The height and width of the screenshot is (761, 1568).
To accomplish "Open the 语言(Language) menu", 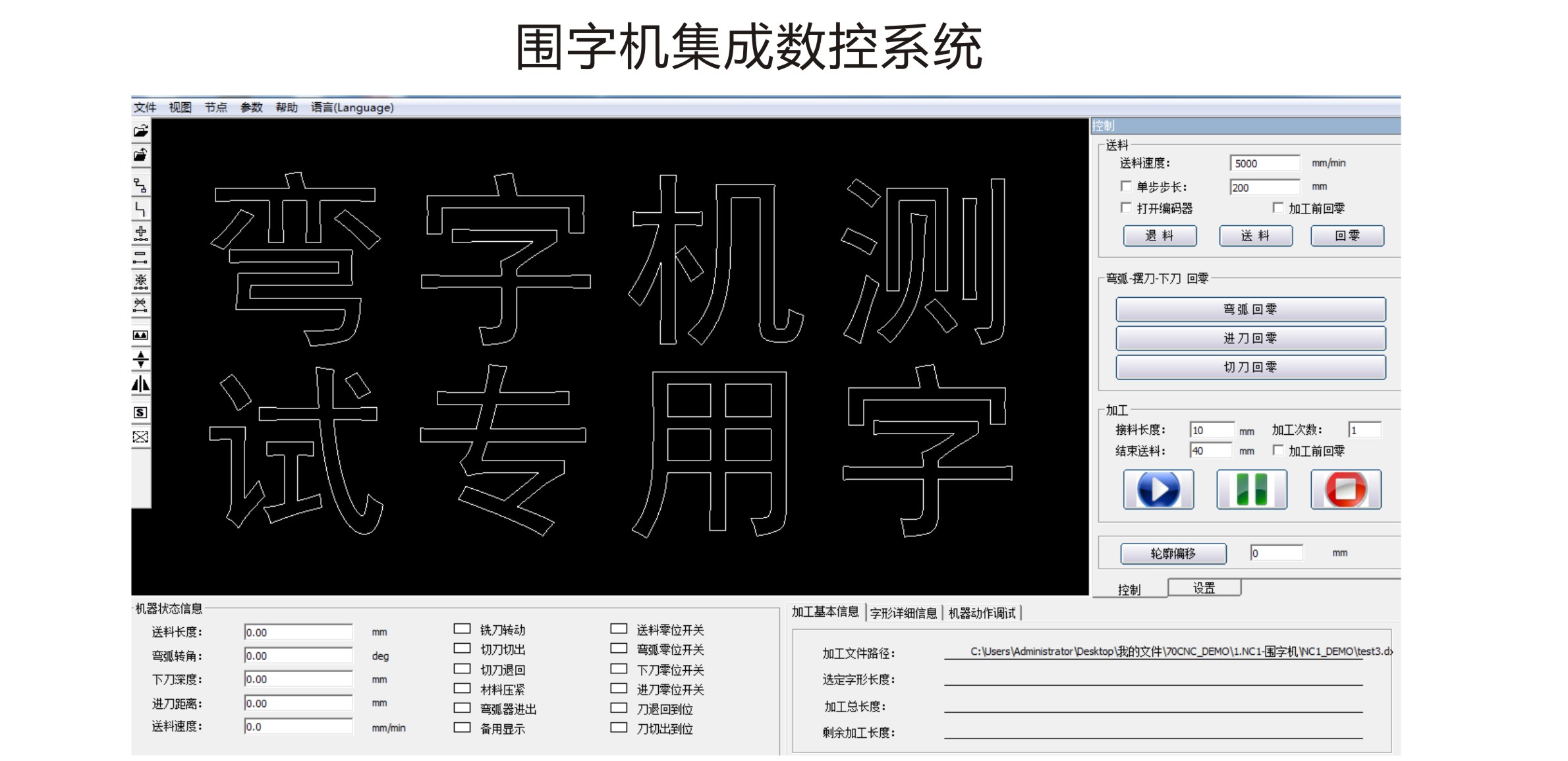I will pos(352,107).
